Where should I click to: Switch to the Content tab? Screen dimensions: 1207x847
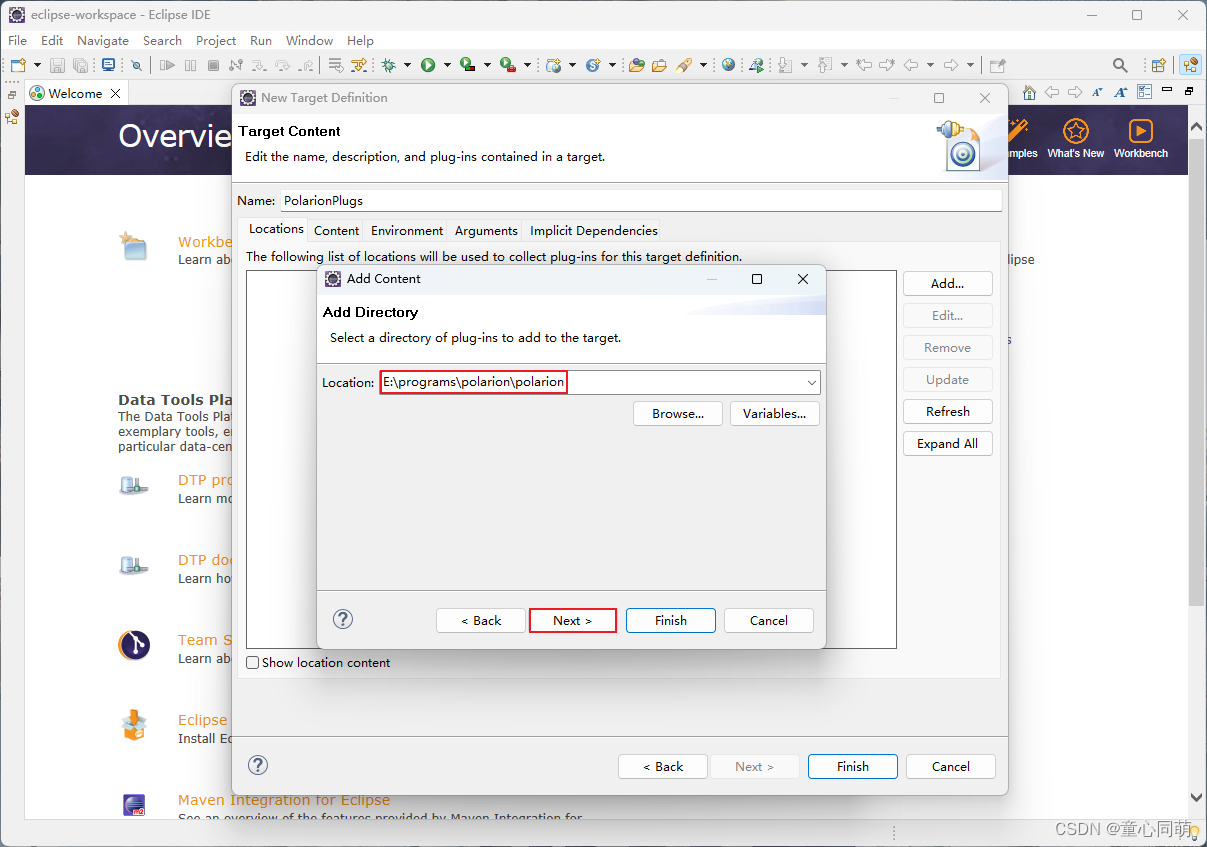click(x=336, y=230)
